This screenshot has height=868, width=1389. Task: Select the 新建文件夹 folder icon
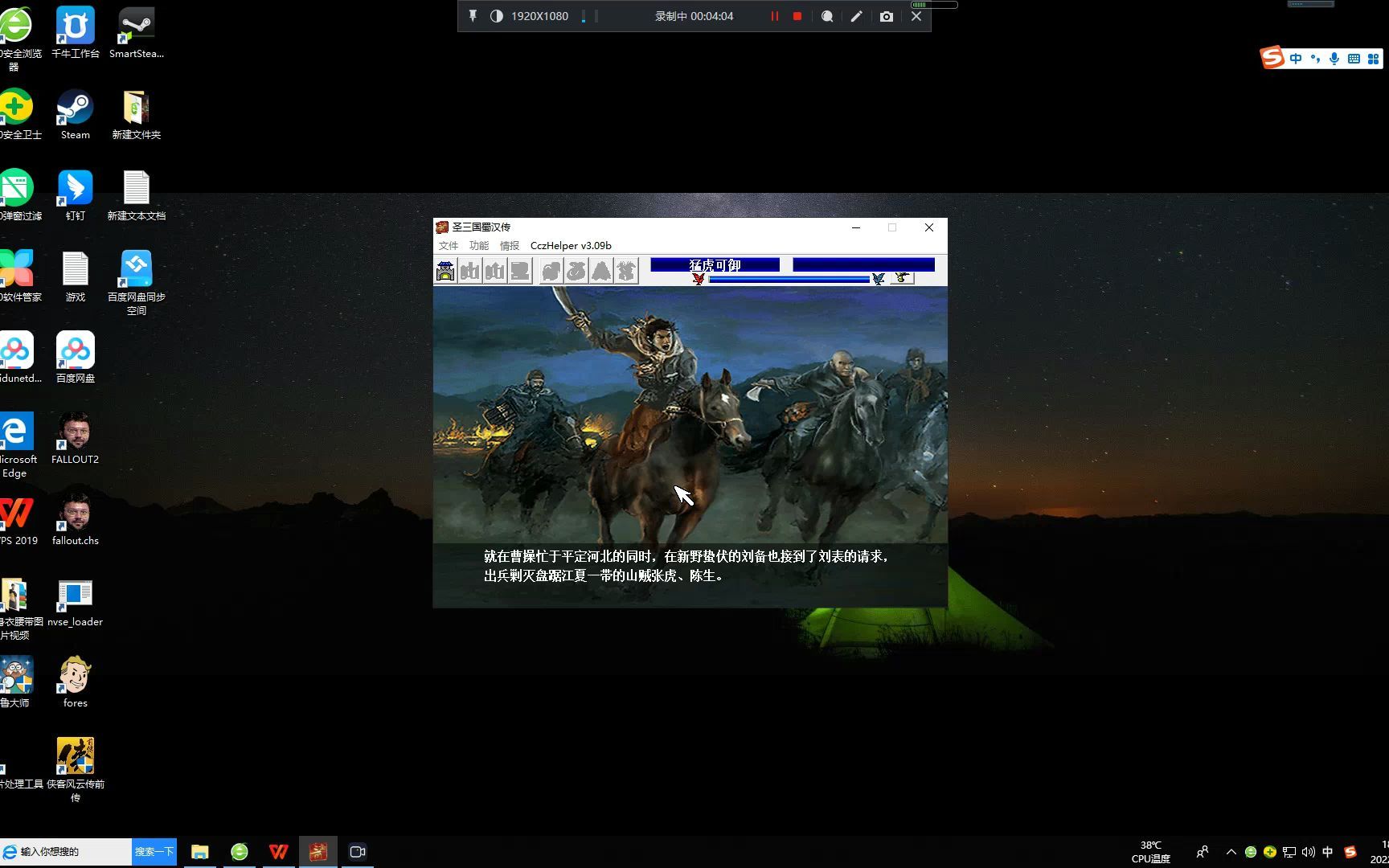coord(137,114)
